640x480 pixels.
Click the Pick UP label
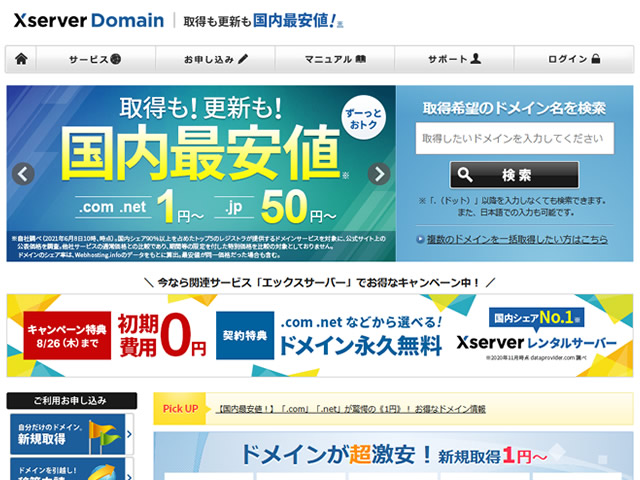click(x=180, y=409)
